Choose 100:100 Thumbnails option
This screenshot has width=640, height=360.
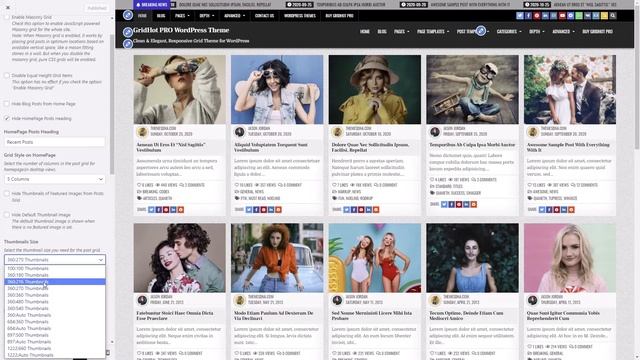pyautogui.click(x=55, y=269)
